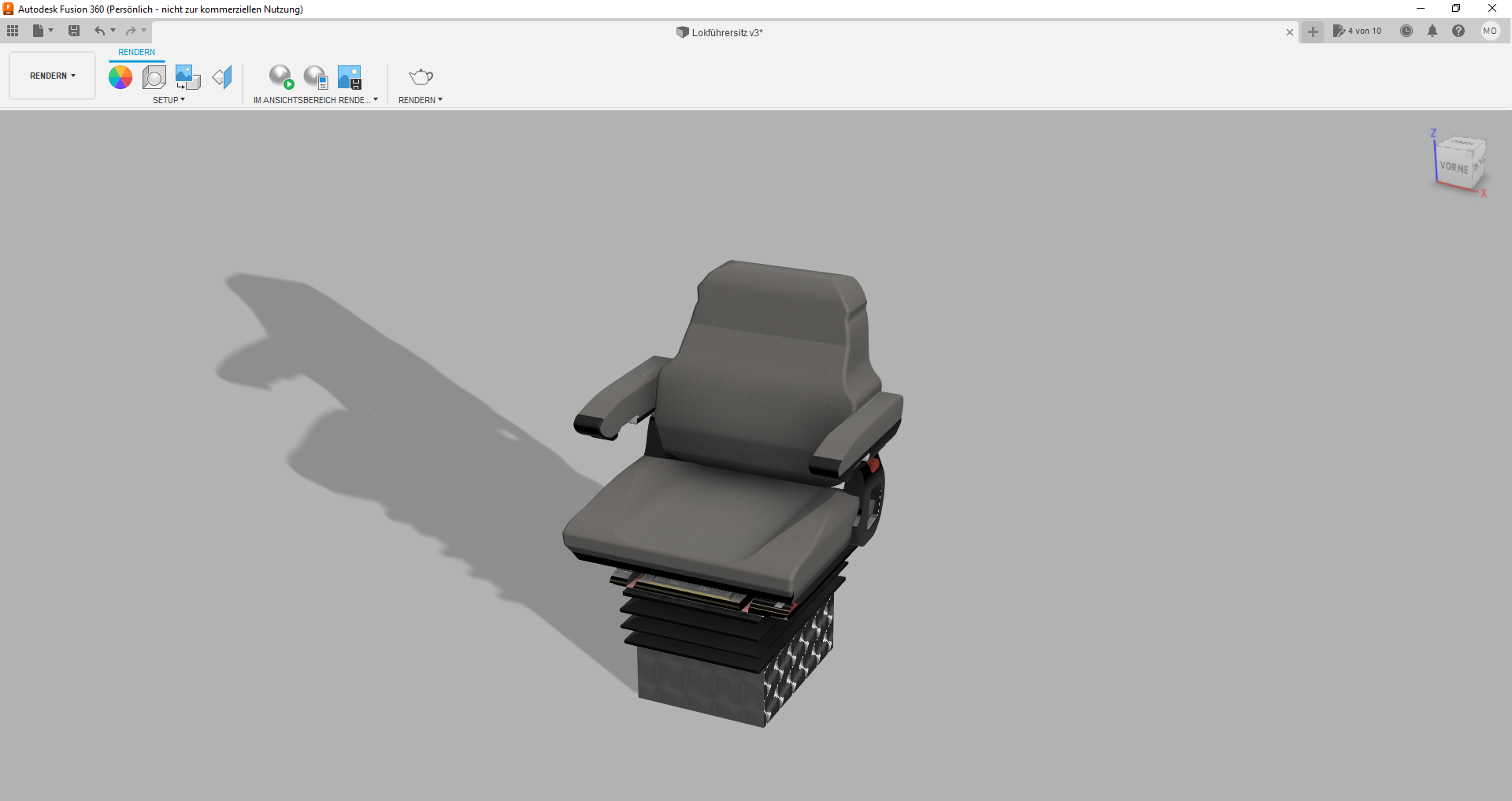Select the Decal tool icon
Viewport: 1512px width, 801px height.
(x=187, y=77)
